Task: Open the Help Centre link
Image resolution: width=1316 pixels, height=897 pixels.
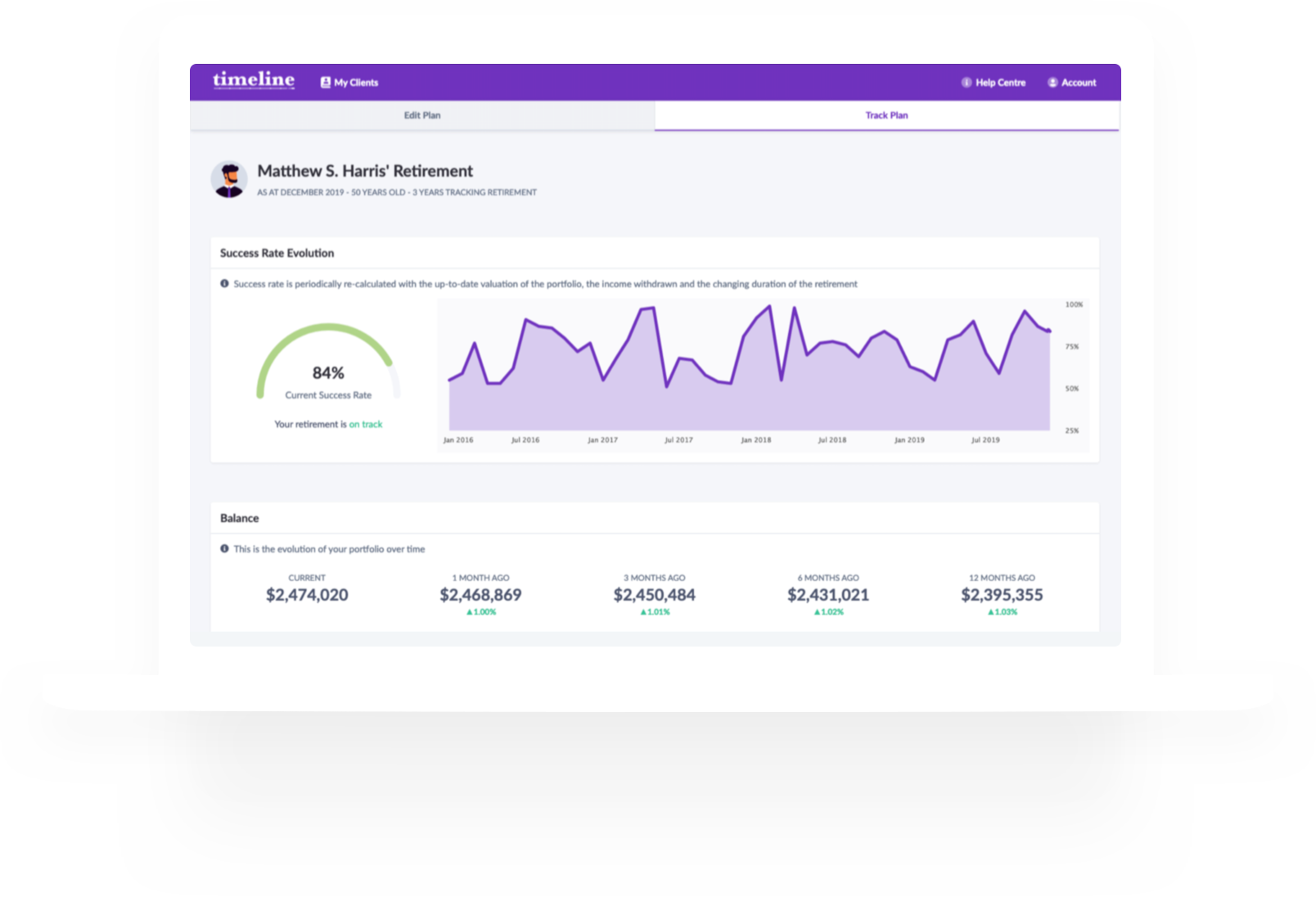Action: pyautogui.click(x=994, y=83)
